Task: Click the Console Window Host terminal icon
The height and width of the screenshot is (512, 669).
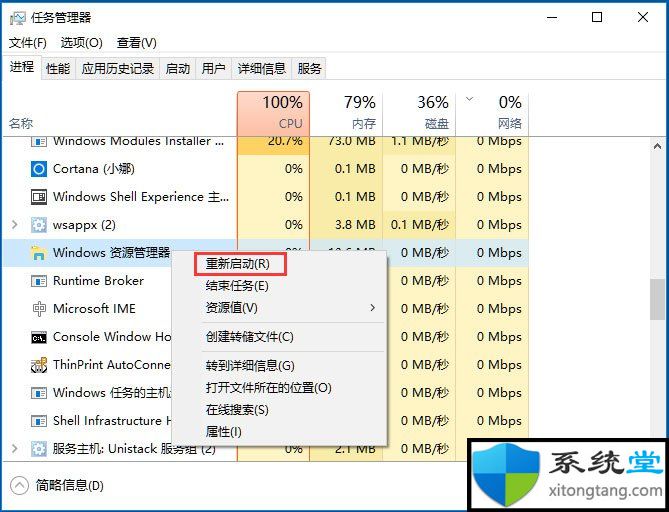Action: [39, 337]
